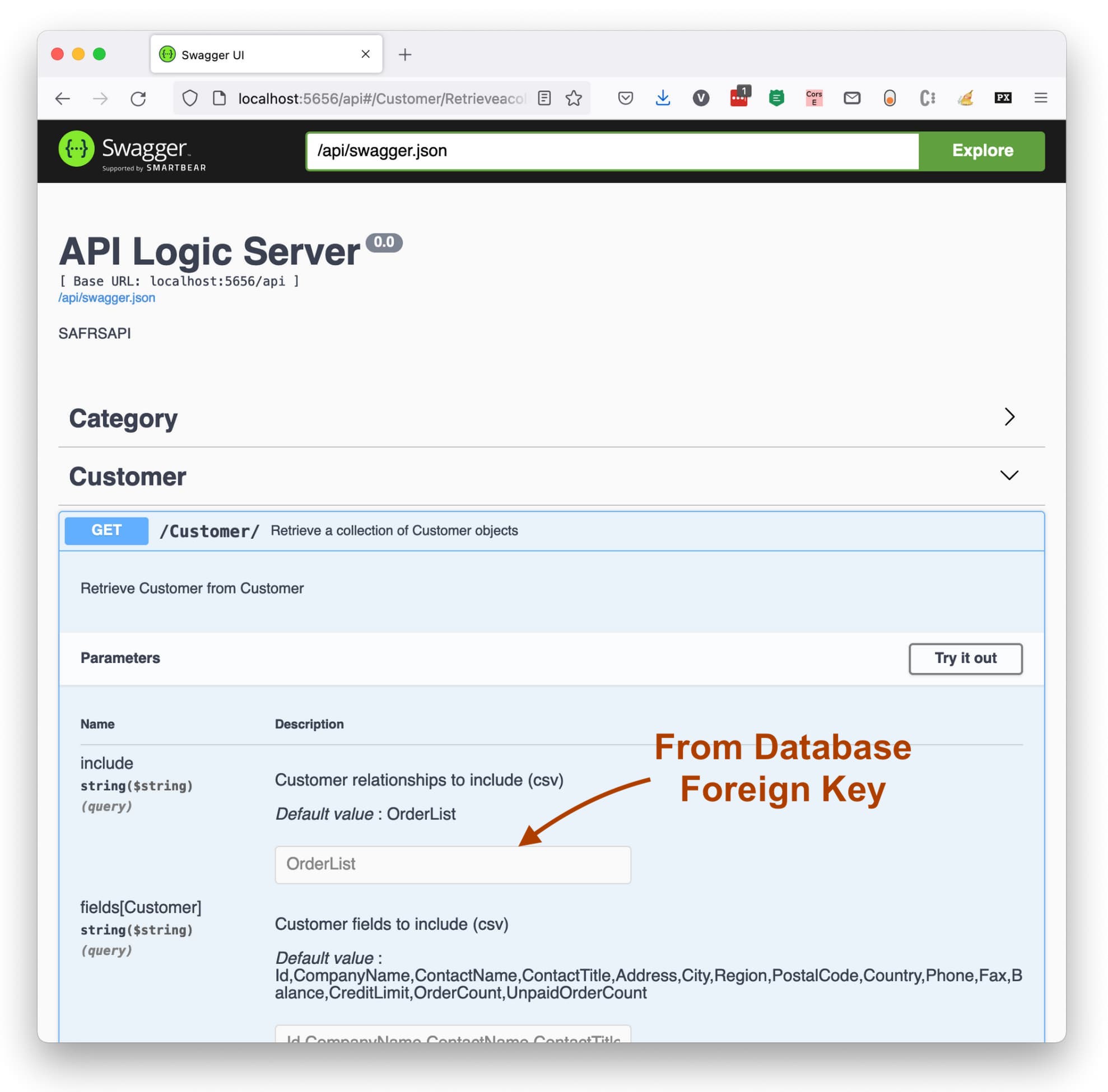Click the Try it out button
Screen dimensions: 1108x1092
(x=965, y=658)
